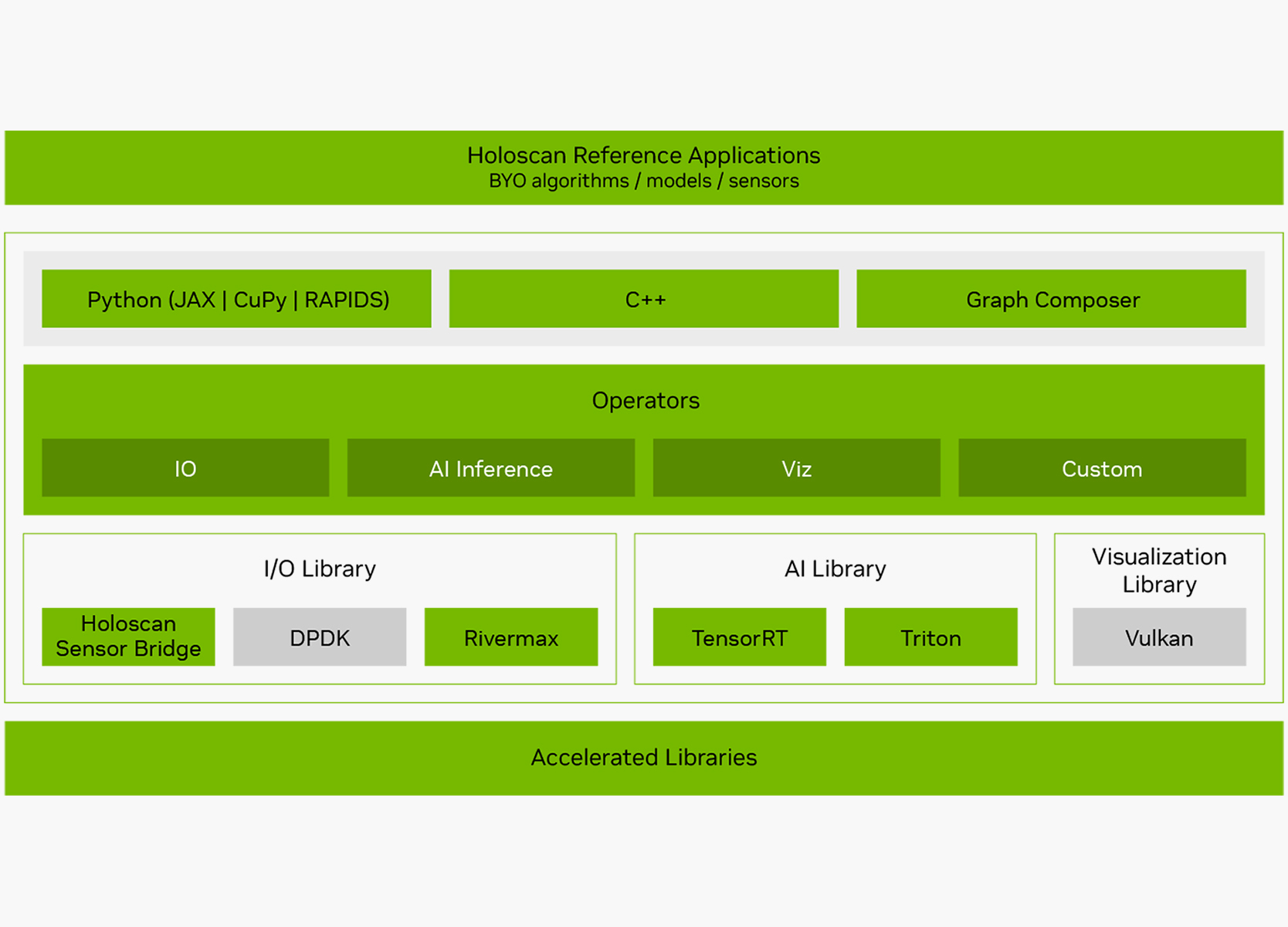
Task: Click the Triton box
Action: coord(930,637)
